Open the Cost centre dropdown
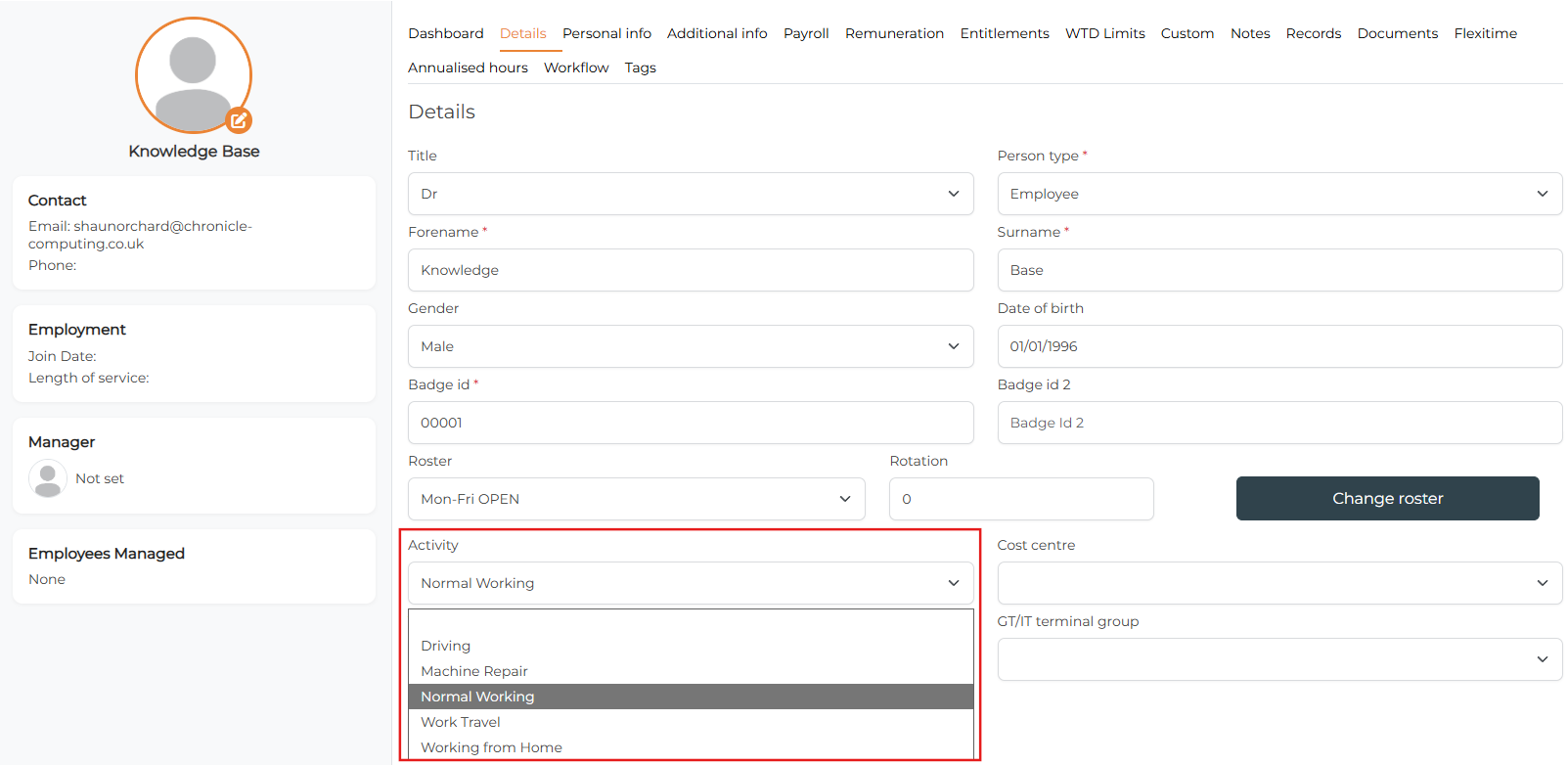Viewport: 1568px width, 765px height. (x=1279, y=583)
